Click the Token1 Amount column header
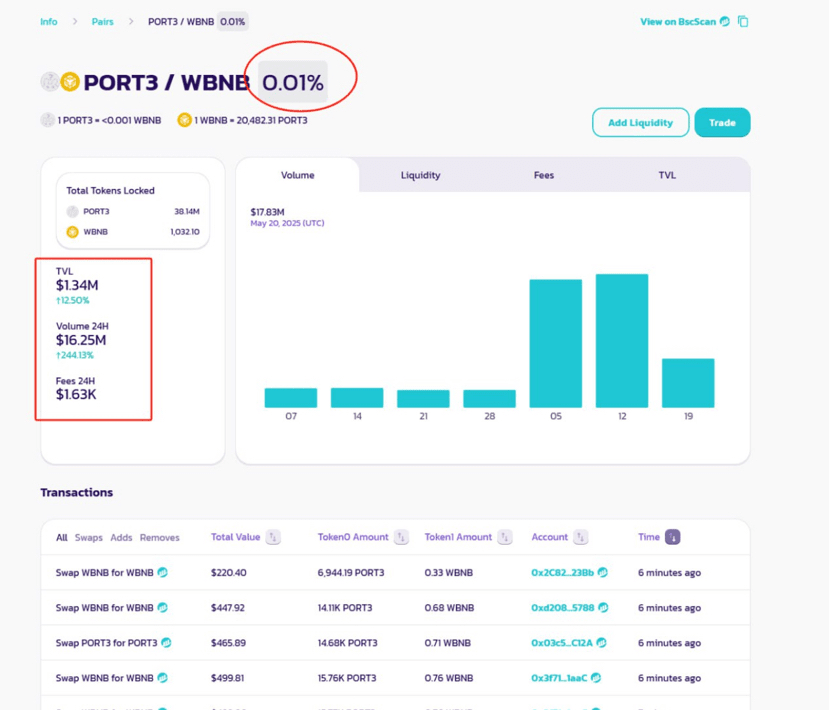Screen dimensions: 829x710 point(458,537)
